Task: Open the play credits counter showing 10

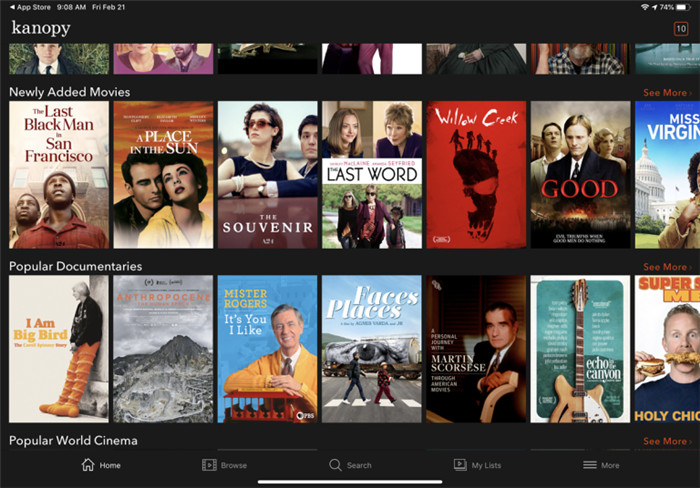Action: click(x=681, y=29)
